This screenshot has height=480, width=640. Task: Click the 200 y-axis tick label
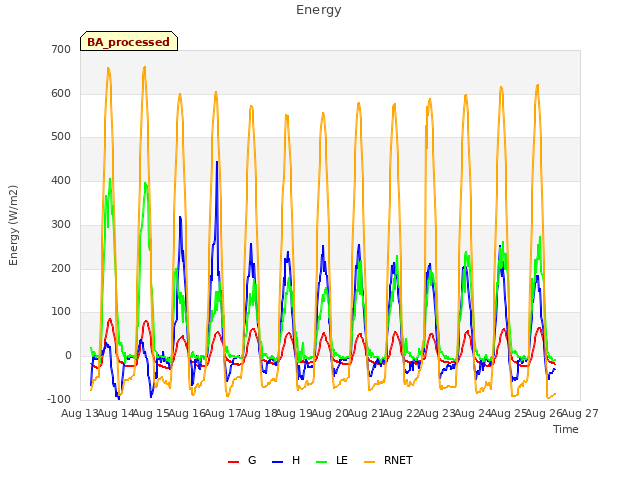pyautogui.click(x=61, y=269)
